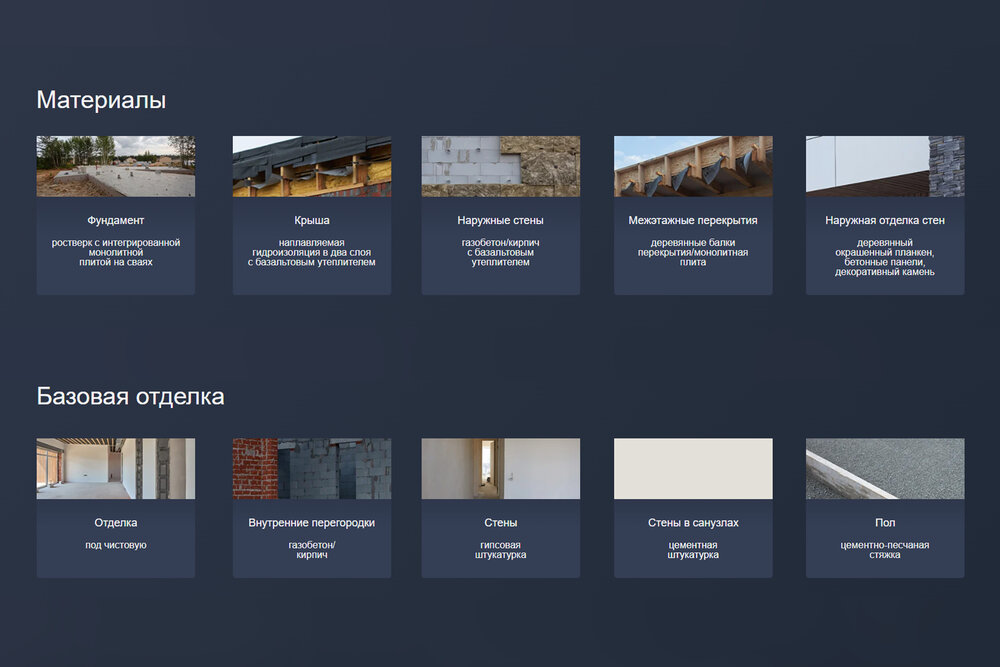Select the Крыша card title
The width and height of the screenshot is (1000, 667).
point(312,220)
